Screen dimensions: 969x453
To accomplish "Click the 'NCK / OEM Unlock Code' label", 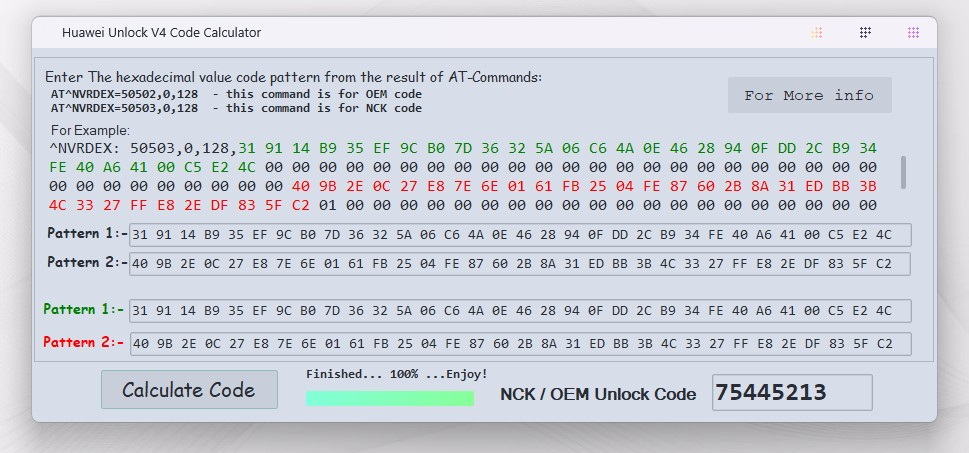I will pos(598,394).
